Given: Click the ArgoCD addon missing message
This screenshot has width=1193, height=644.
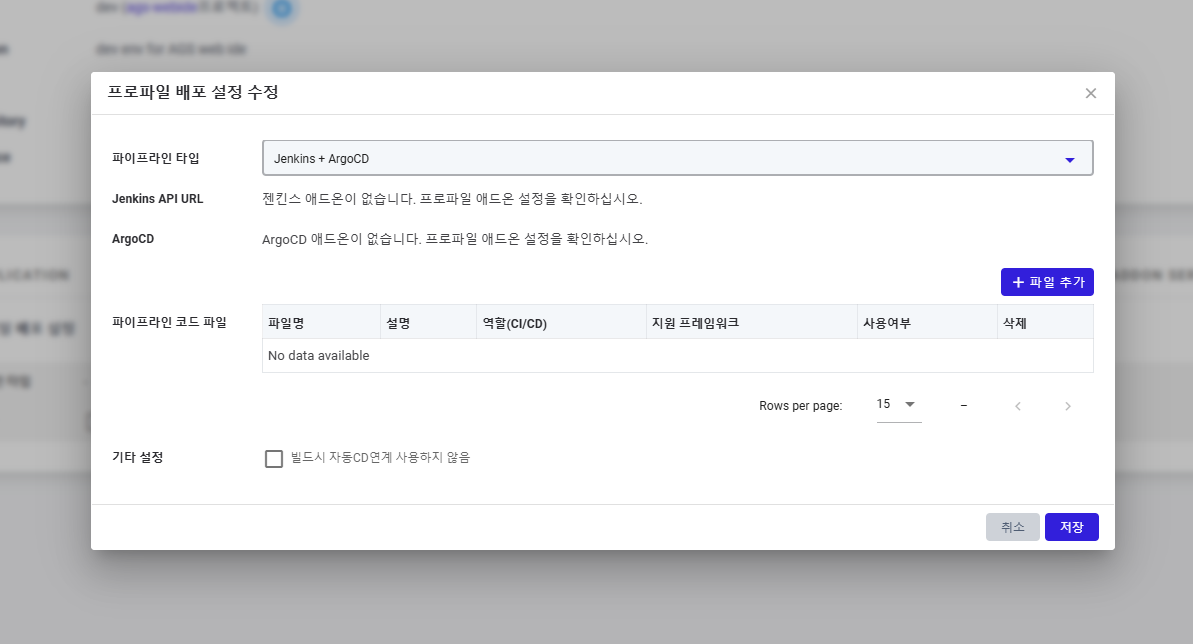Looking at the screenshot, I should tap(455, 239).
